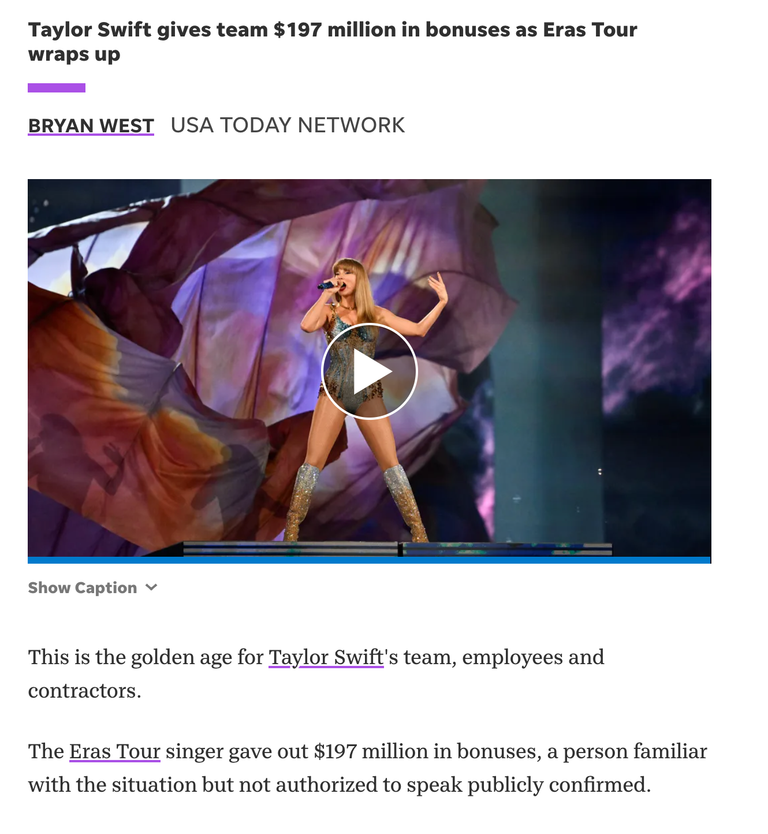Click the singer's microphone in the video thumbnail
Viewport: 768px width, 834px height.
click(x=328, y=286)
